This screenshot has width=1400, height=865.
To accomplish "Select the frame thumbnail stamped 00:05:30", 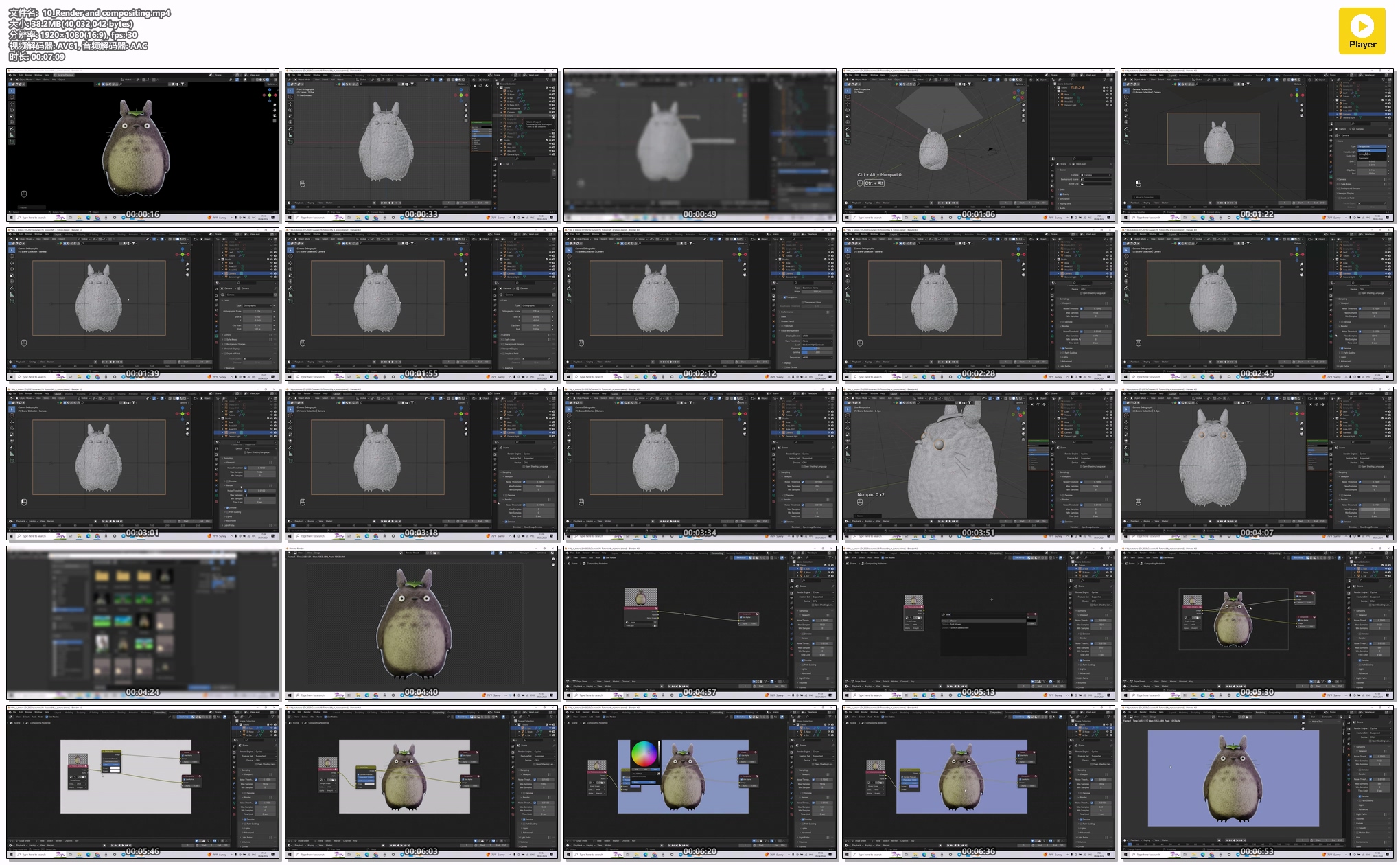I will pos(1258,623).
